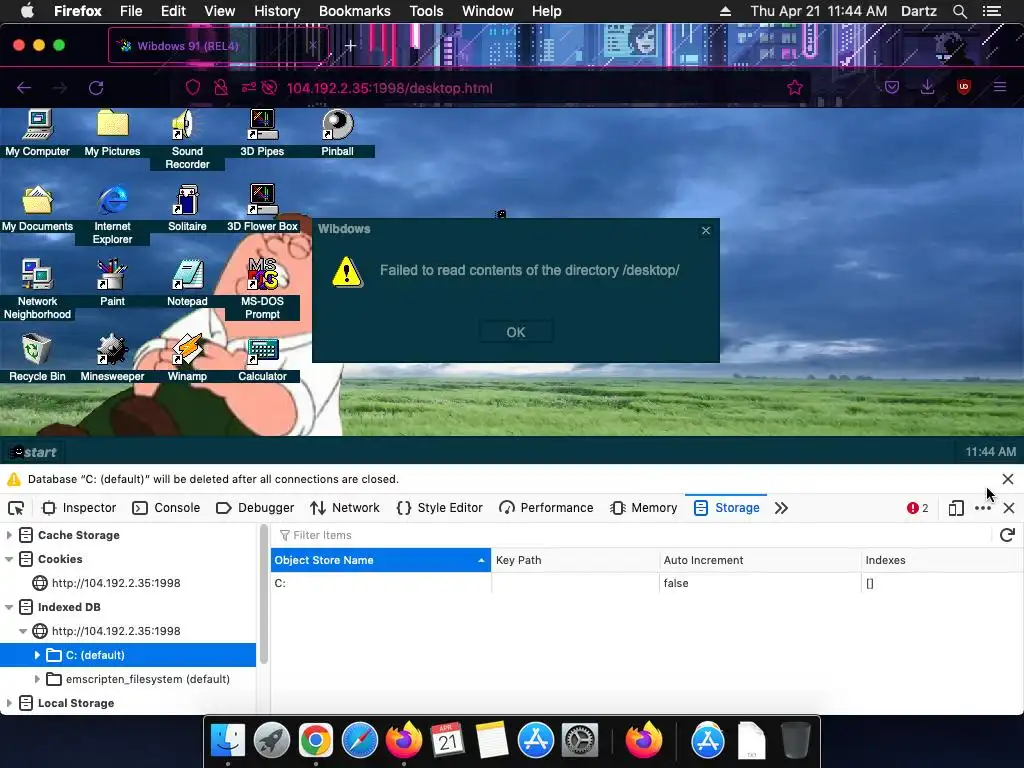Launch the Pinball shortcut
This screenshot has width=1024, height=768.
pos(337,133)
